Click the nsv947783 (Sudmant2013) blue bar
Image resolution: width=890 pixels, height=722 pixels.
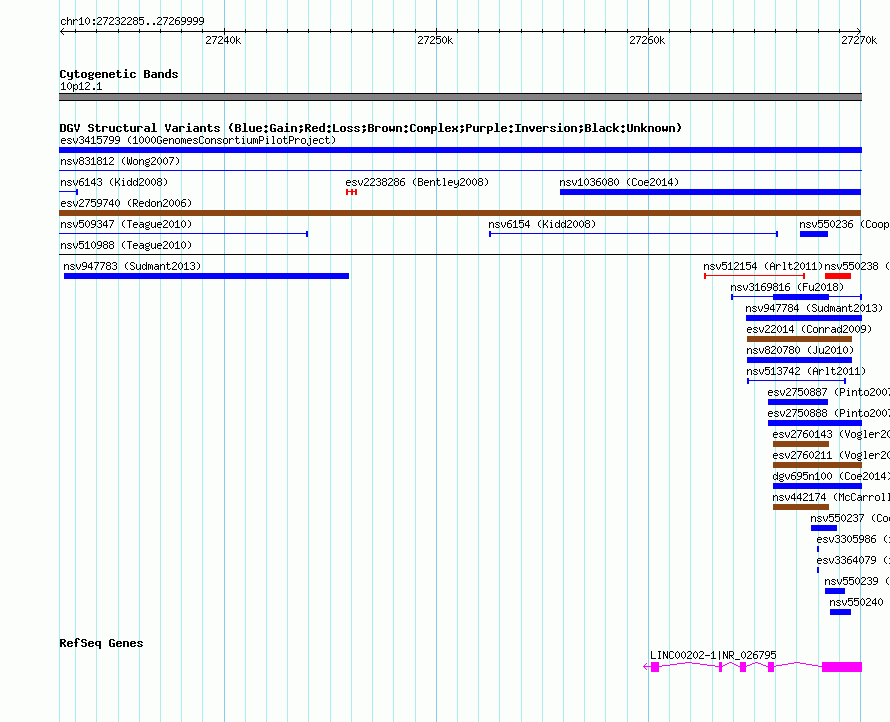click(207, 276)
